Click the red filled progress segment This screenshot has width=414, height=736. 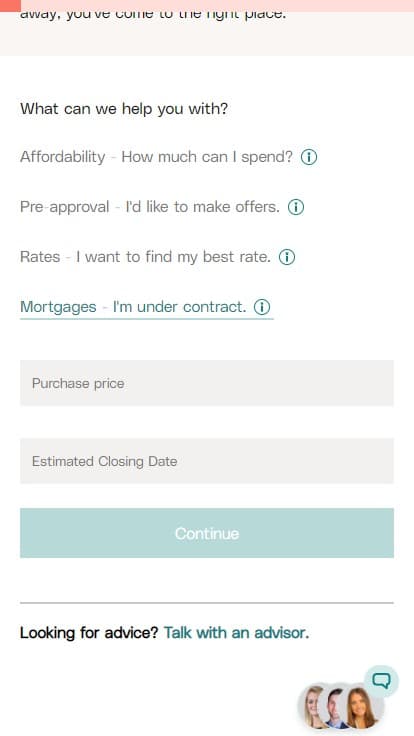(x=10, y=6)
